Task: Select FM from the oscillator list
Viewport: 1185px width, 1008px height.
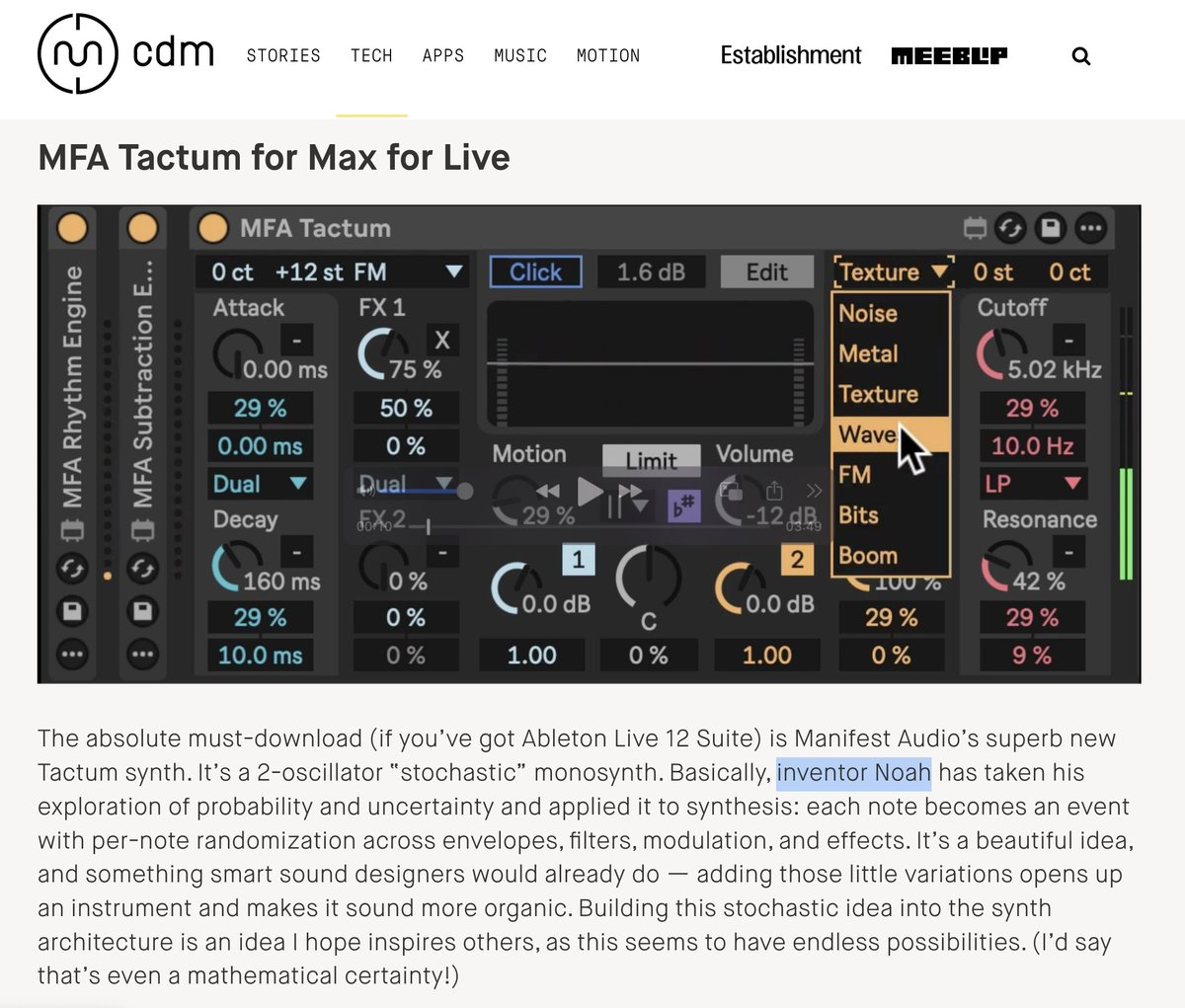Action: [x=891, y=475]
